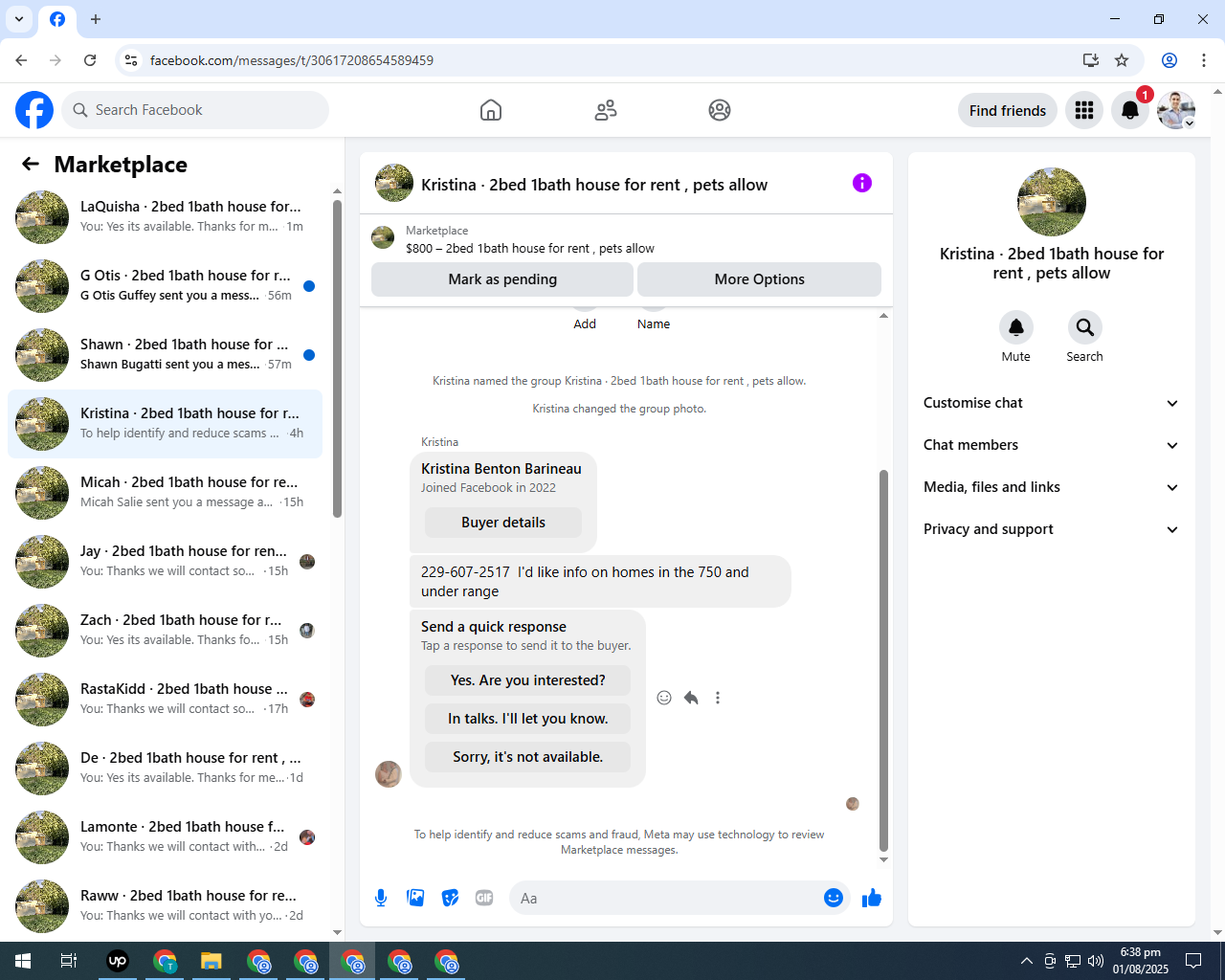The image size is (1225, 980).
Task: Open the Micah conversation
Action: pos(165,493)
